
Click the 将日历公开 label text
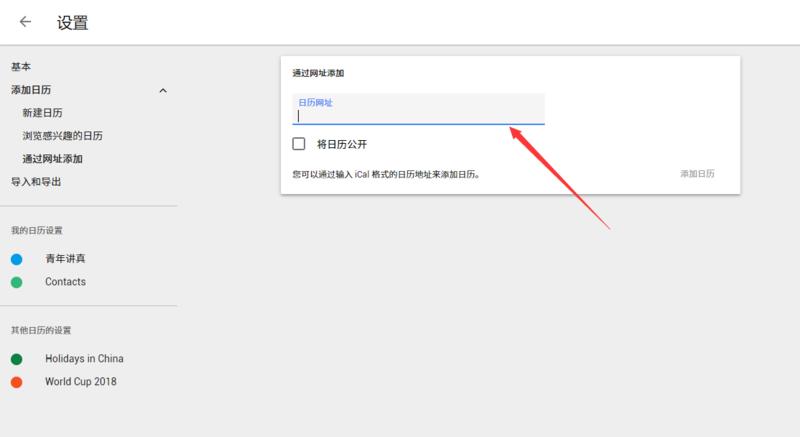coord(342,144)
